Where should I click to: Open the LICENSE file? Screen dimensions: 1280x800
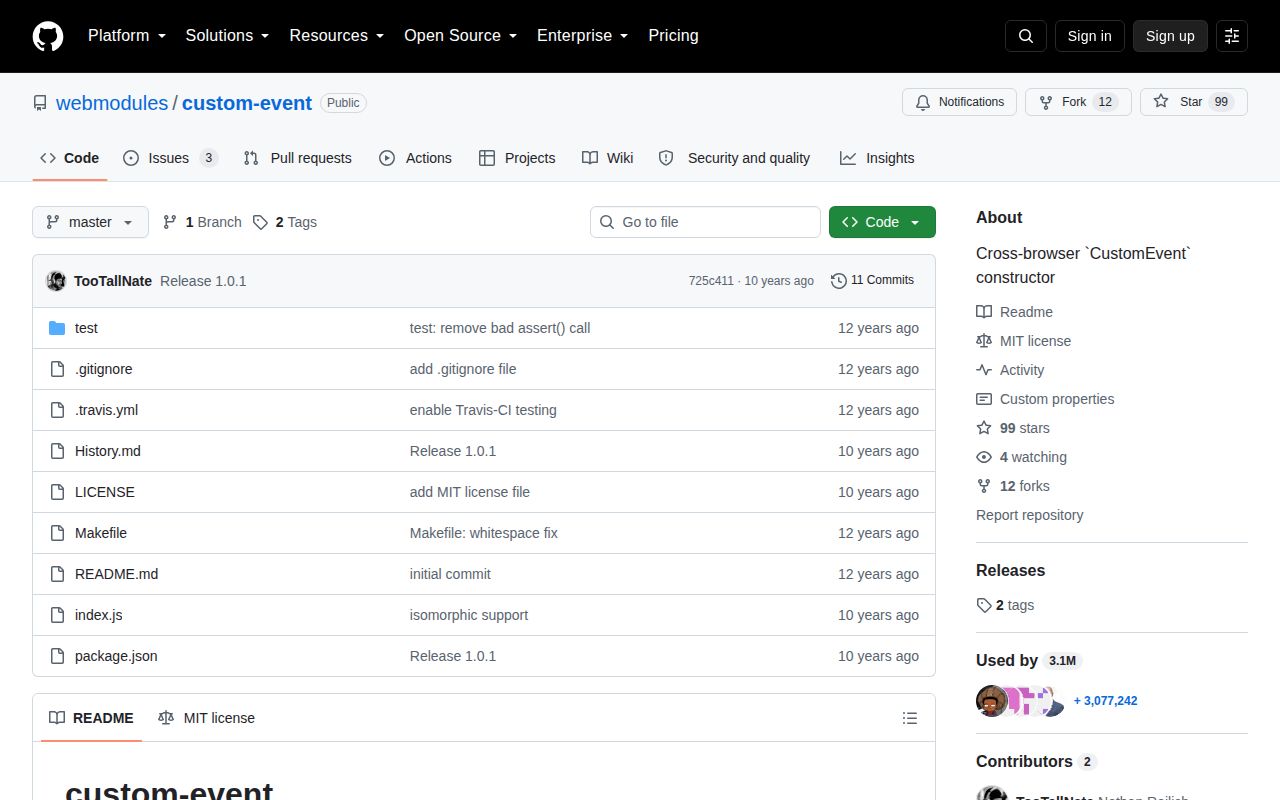point(105,492)
